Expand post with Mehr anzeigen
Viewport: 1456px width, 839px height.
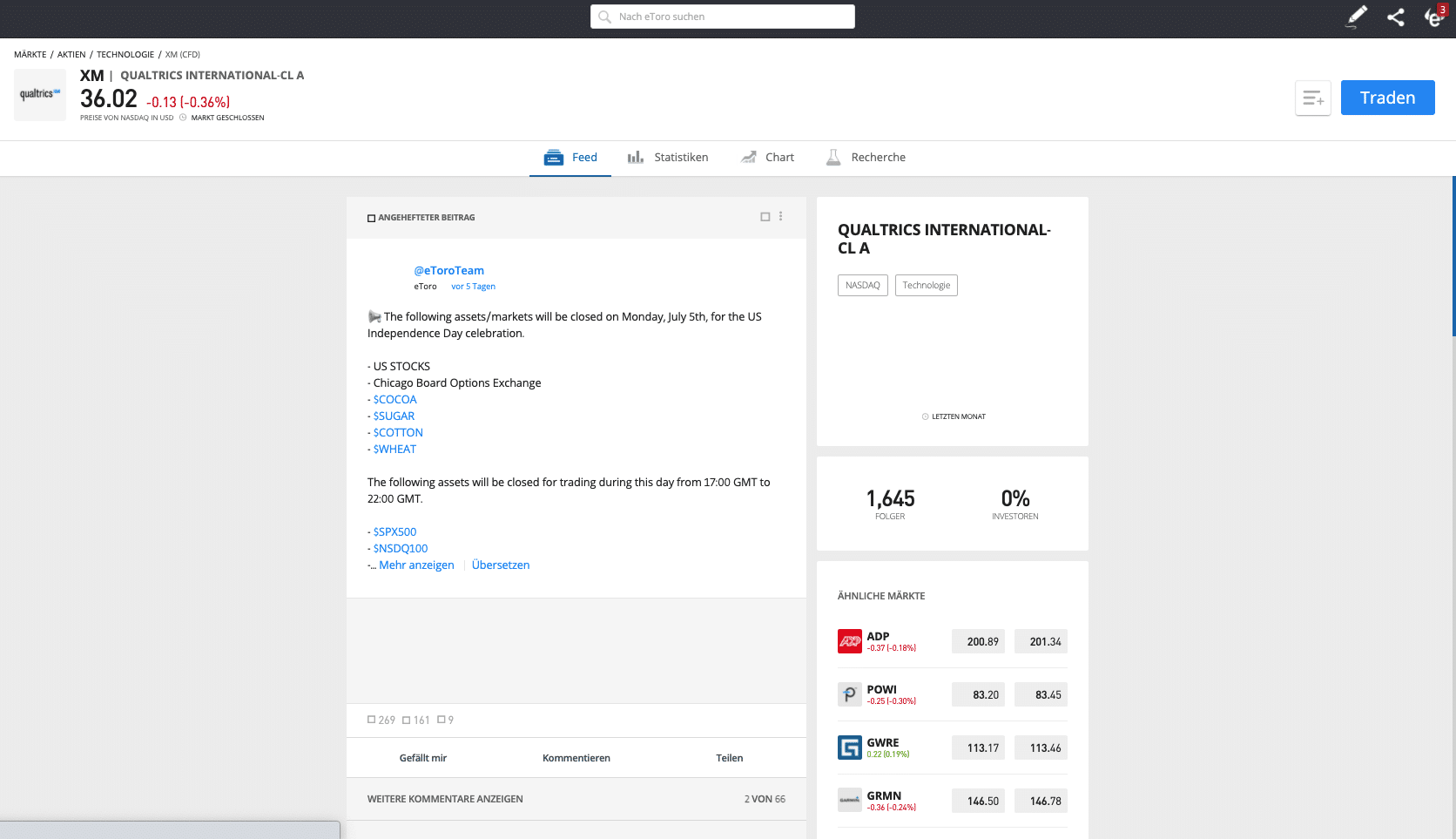pyautogui.click(x=416, y=565)
